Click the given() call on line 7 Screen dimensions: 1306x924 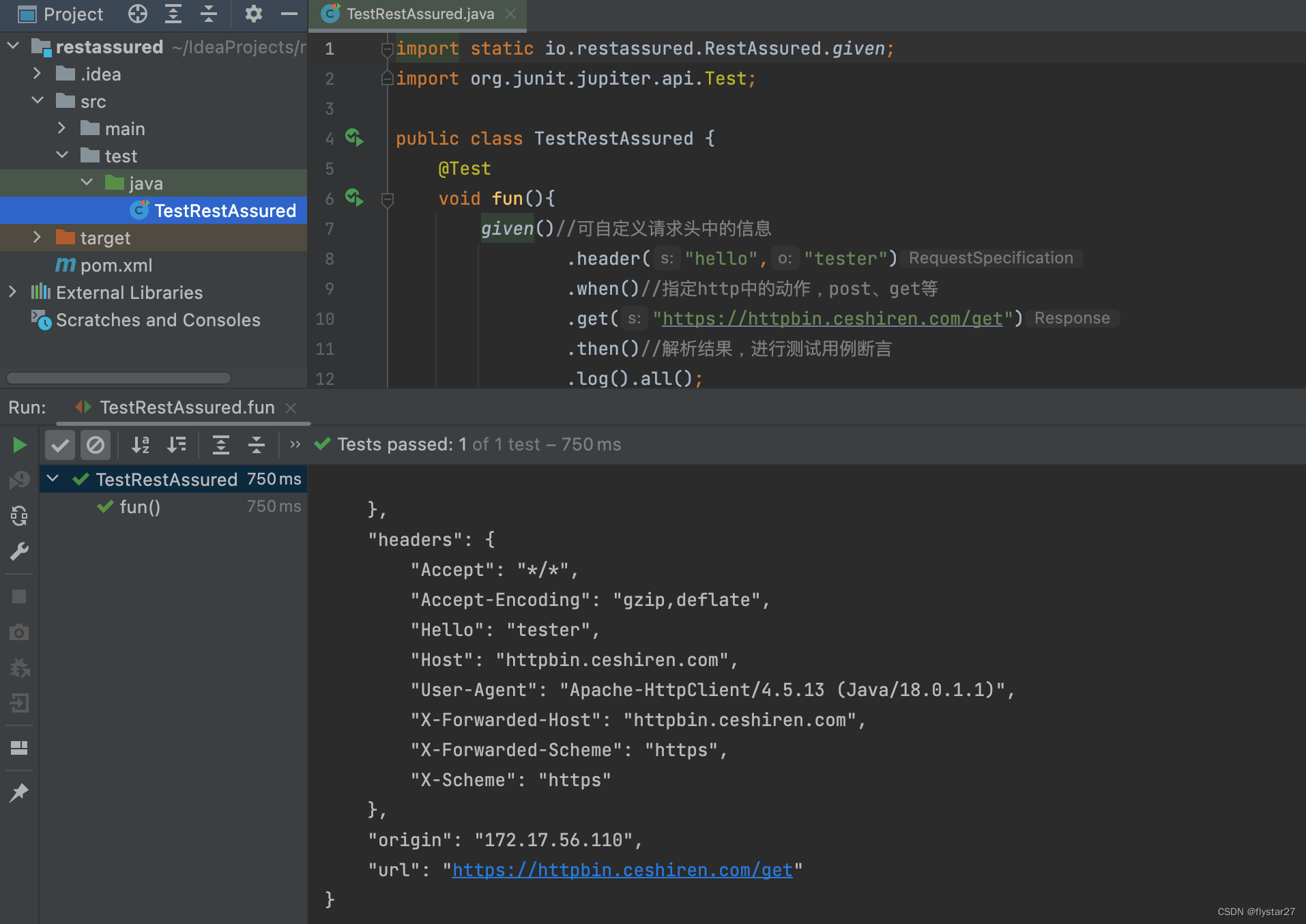tap(518, 229)
